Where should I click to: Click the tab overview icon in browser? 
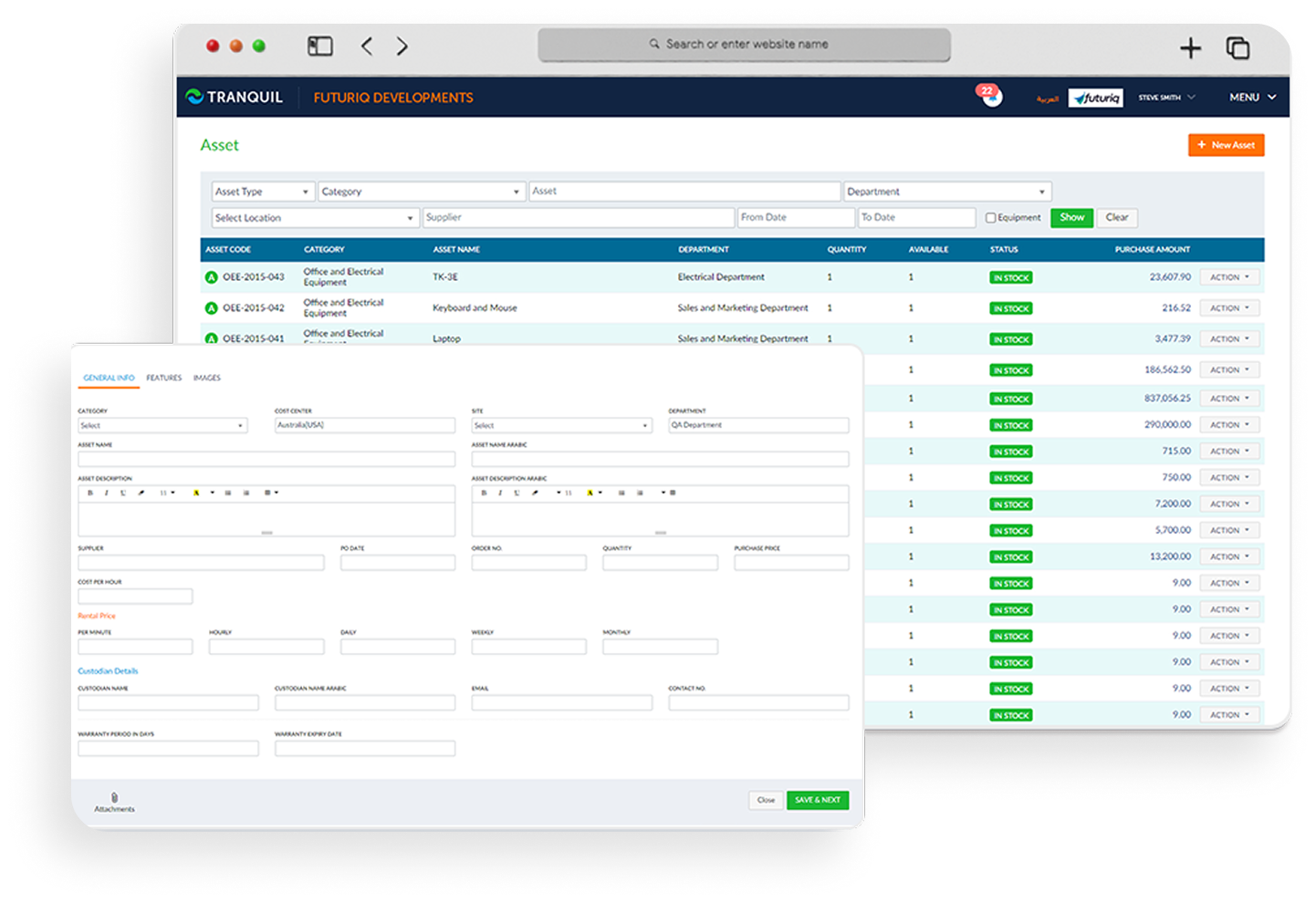coord(1238,48)
